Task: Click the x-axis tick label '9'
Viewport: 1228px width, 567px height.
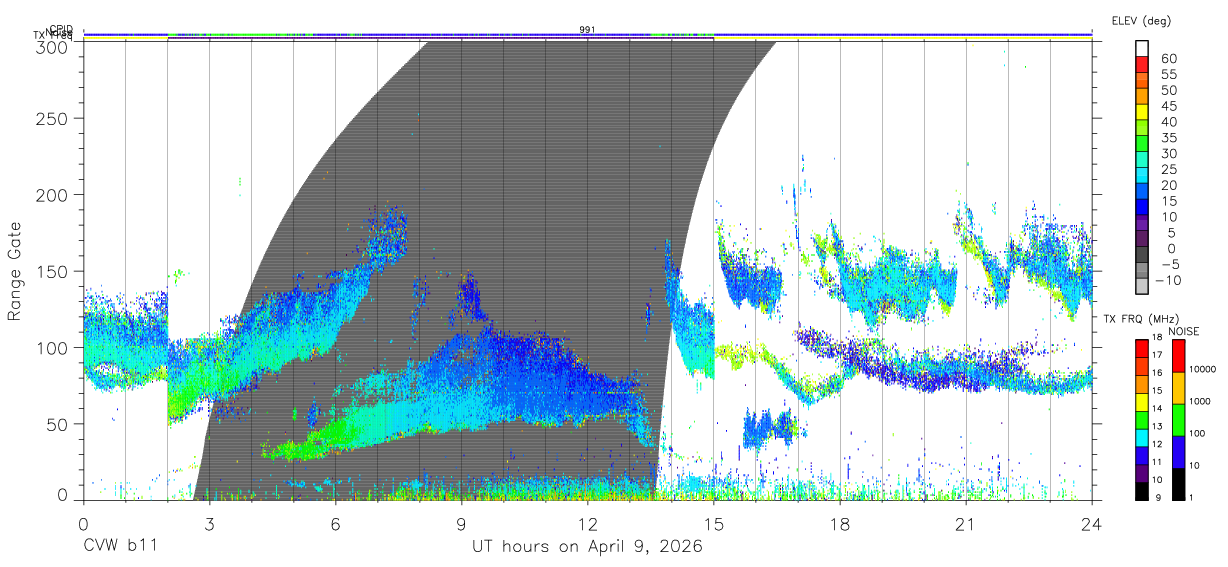Action: click(461, 523)
